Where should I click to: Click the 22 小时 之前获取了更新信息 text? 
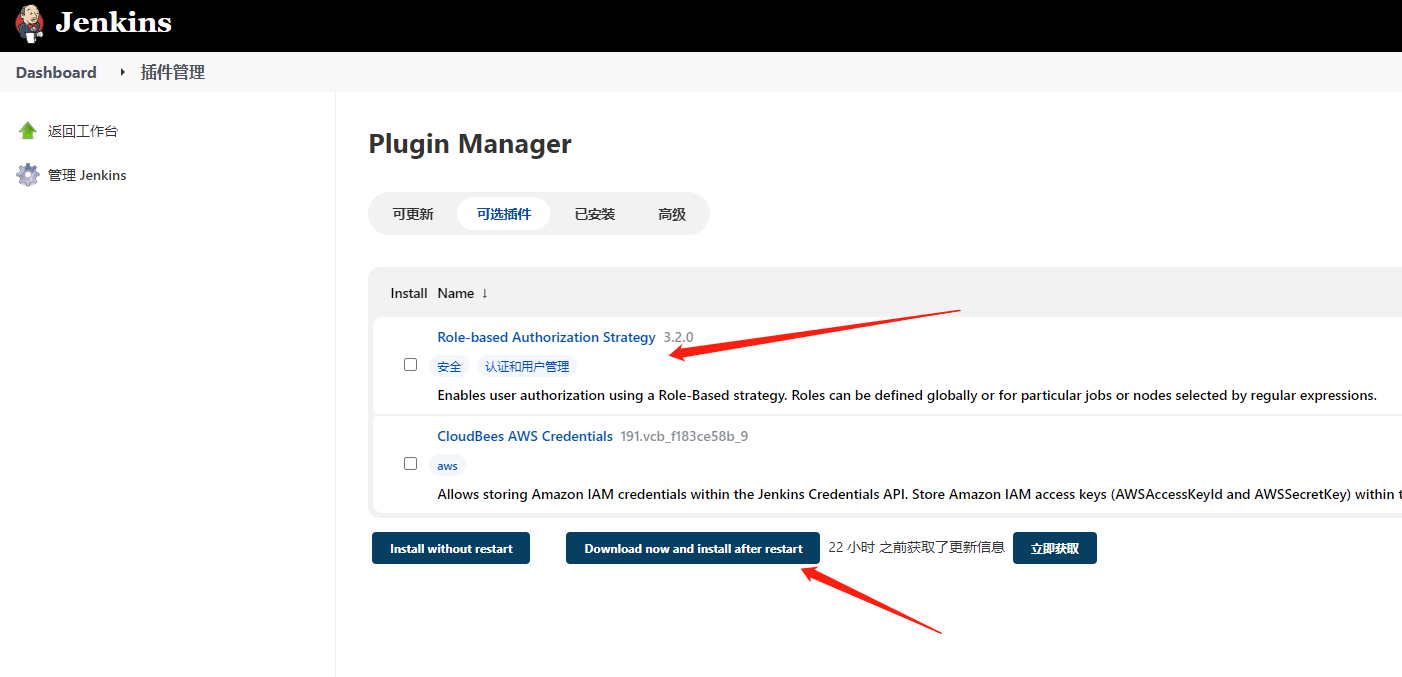pyautogui.click(x=916, y=547)
